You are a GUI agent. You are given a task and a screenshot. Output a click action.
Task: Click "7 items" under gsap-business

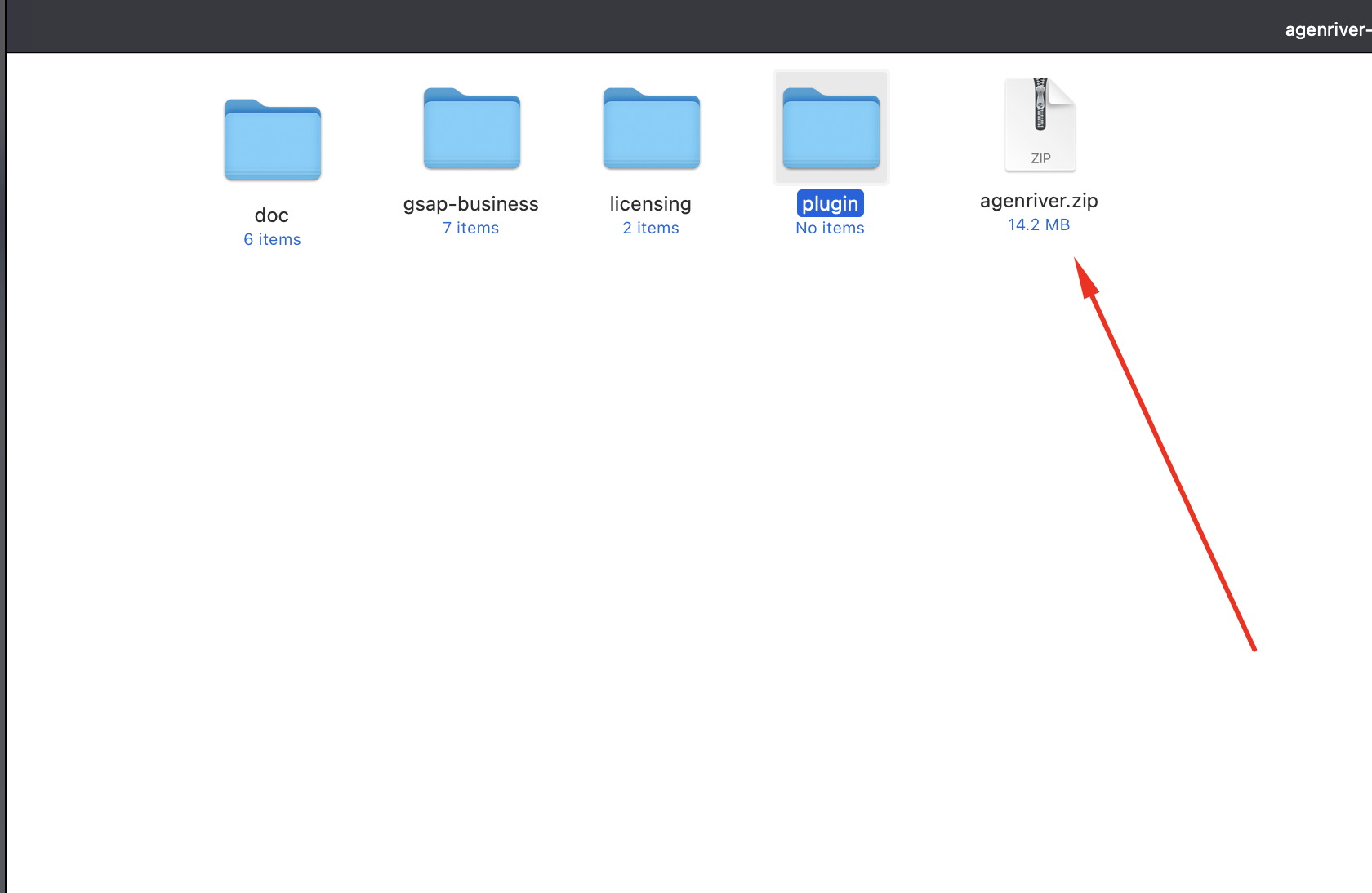[x=471, y=228]
